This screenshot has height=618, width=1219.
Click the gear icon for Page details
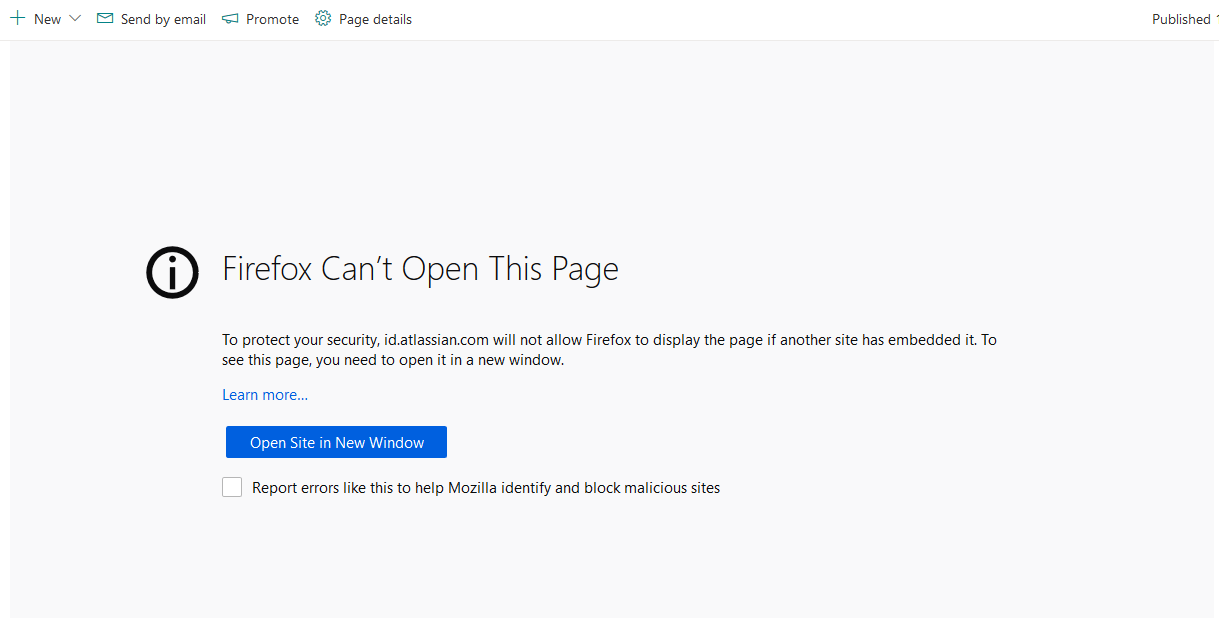(x=323, y=18)
